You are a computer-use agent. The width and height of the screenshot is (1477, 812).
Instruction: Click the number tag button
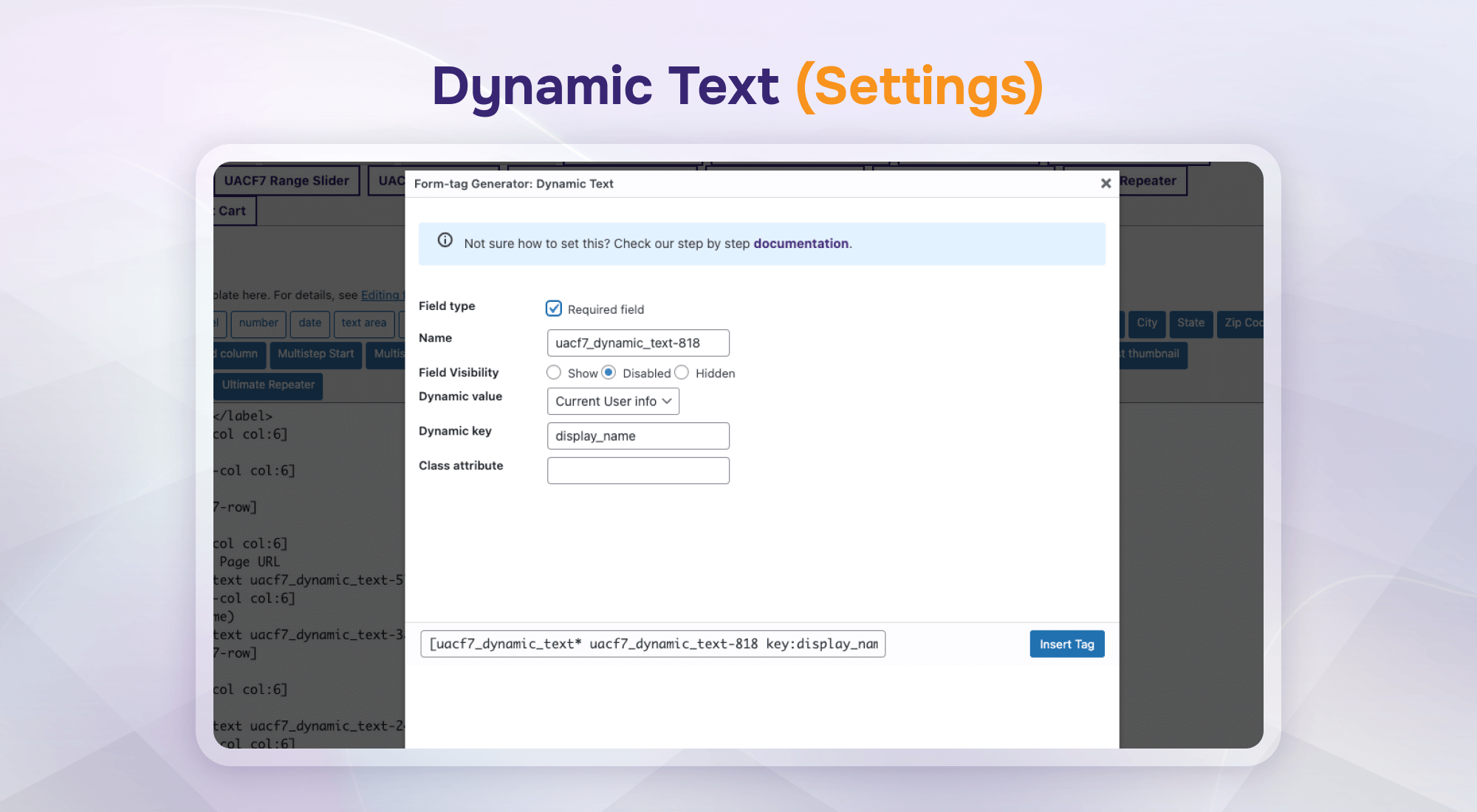[258, 323]
